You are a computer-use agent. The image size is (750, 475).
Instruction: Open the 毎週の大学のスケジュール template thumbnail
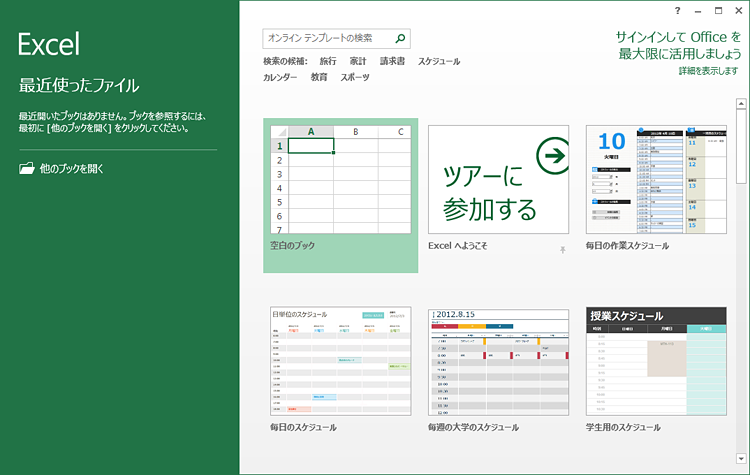498,361
